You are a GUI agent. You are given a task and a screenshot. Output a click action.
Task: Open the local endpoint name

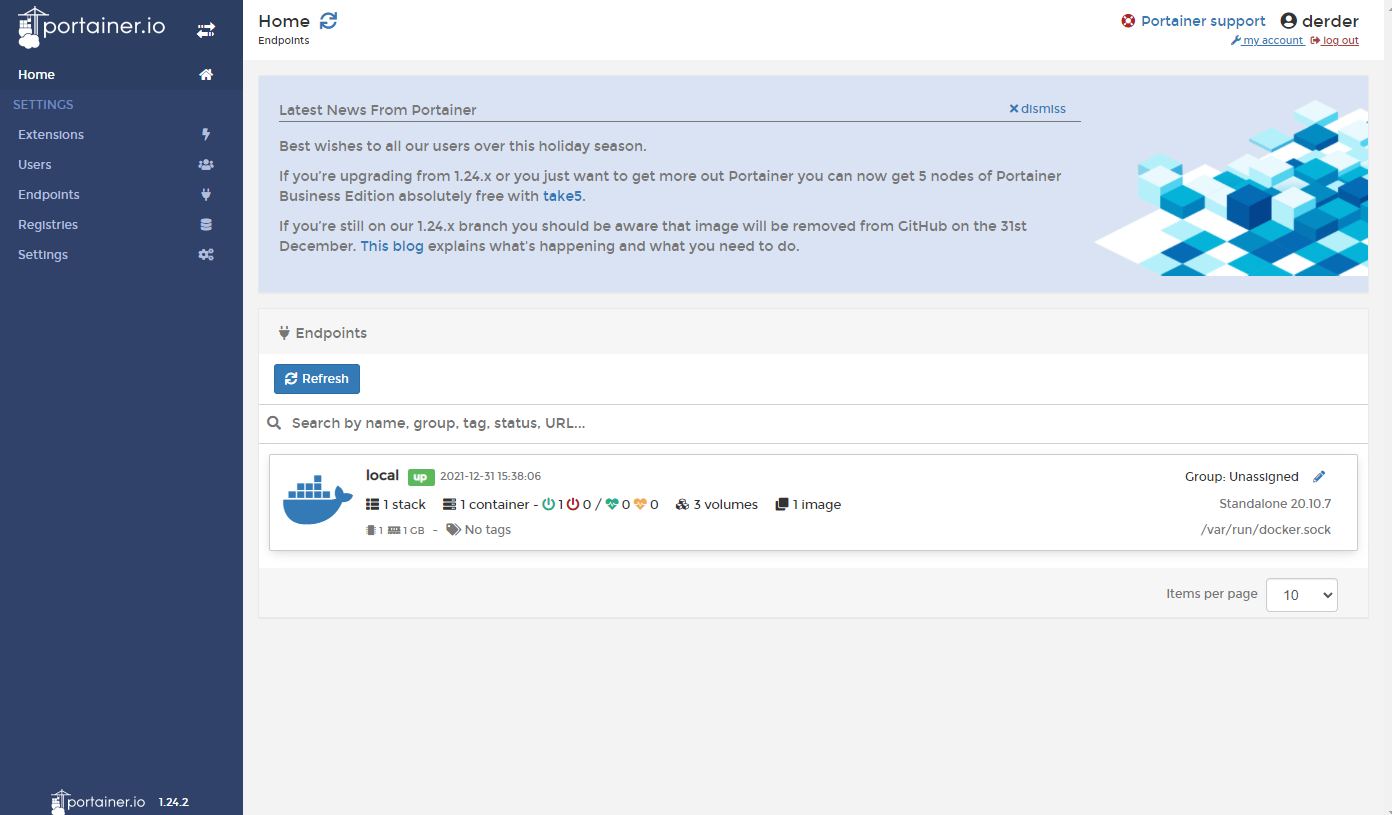point(382,475)
